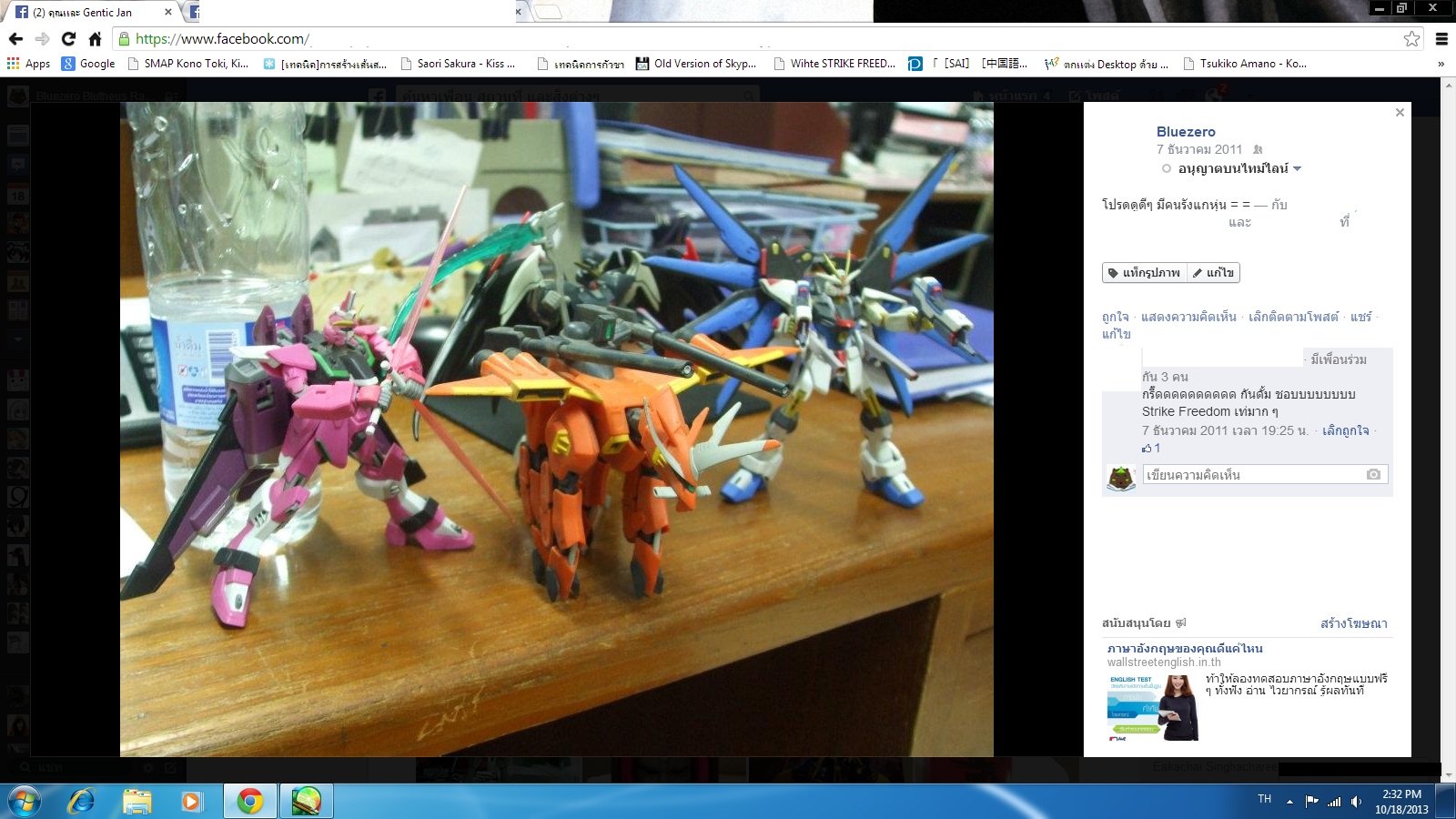
Task: Click the green paint app taskbar icon
Action: (x=307, y=802)
